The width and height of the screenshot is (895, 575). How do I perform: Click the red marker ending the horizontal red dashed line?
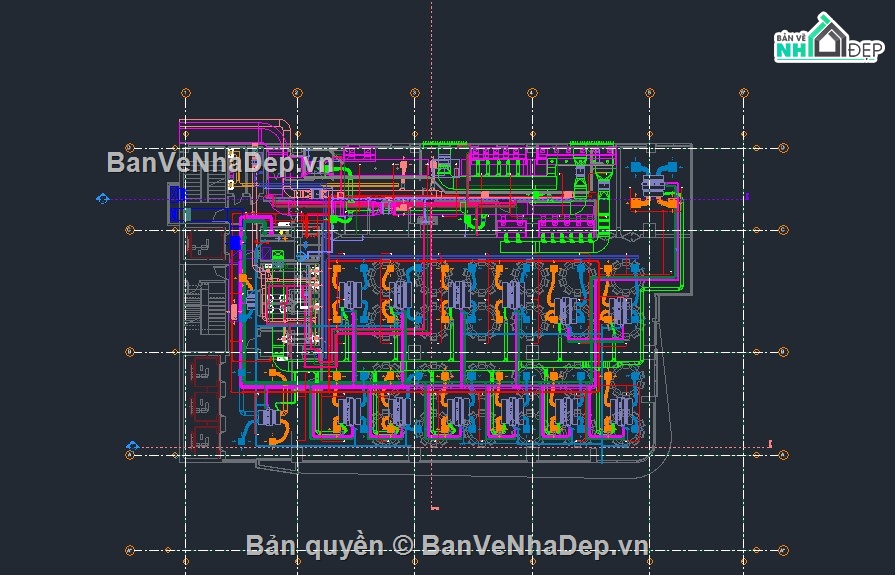tap(770, 443)
